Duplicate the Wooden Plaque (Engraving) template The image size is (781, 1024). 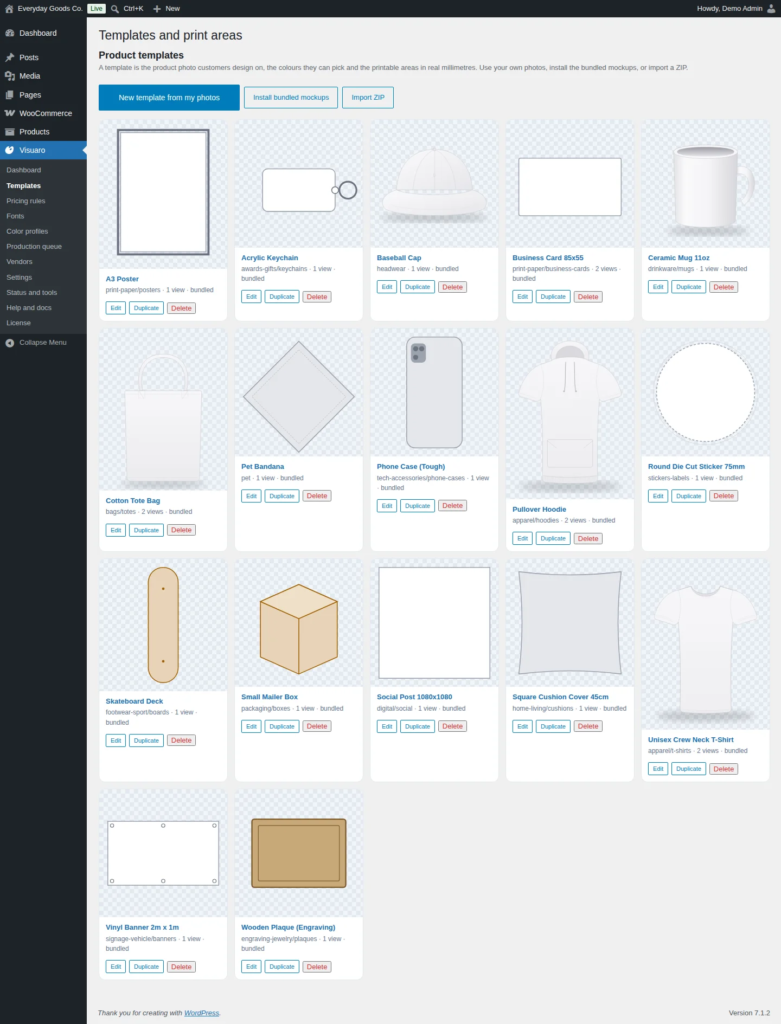pyautogui.click(x=281, y=967)
